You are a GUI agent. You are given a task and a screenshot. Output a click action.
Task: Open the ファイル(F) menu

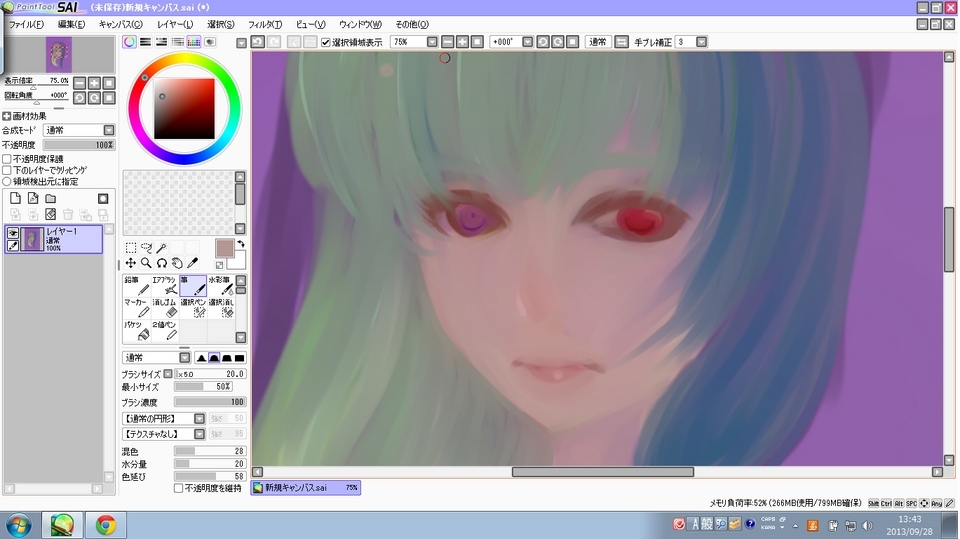[x=26, y=24]
